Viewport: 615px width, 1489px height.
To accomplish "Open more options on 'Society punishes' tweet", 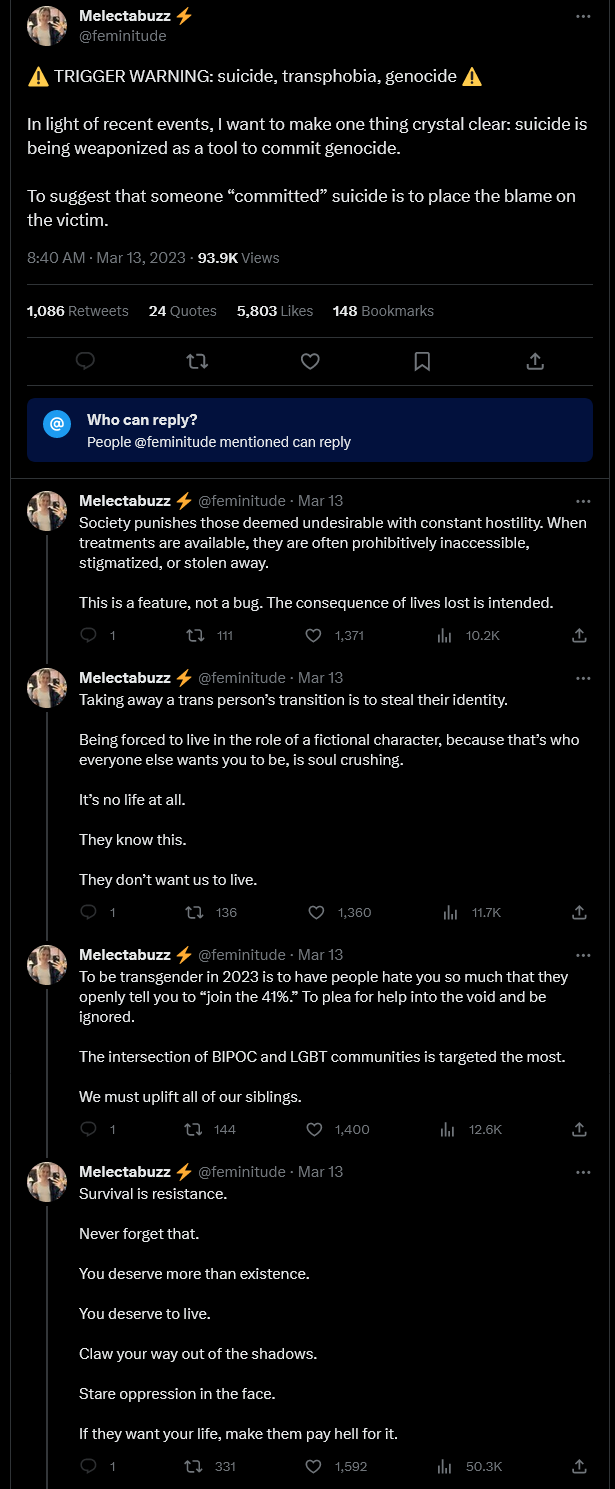I will point(584,500).
